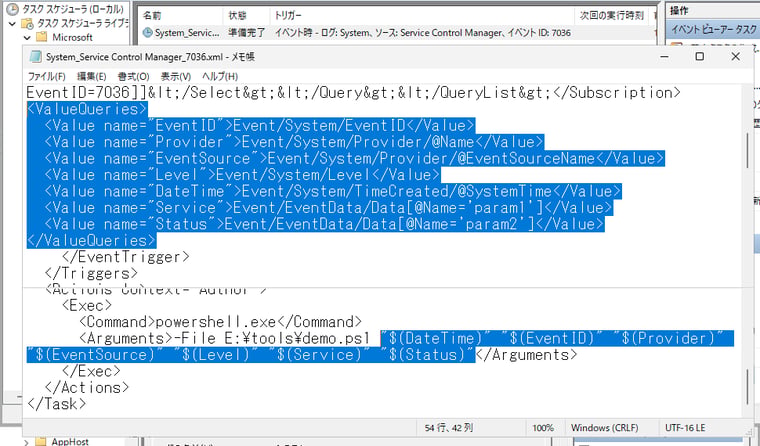Select タスク スケジューラ (ローカル) root node

pyautogui.click(x=72, y=9)
